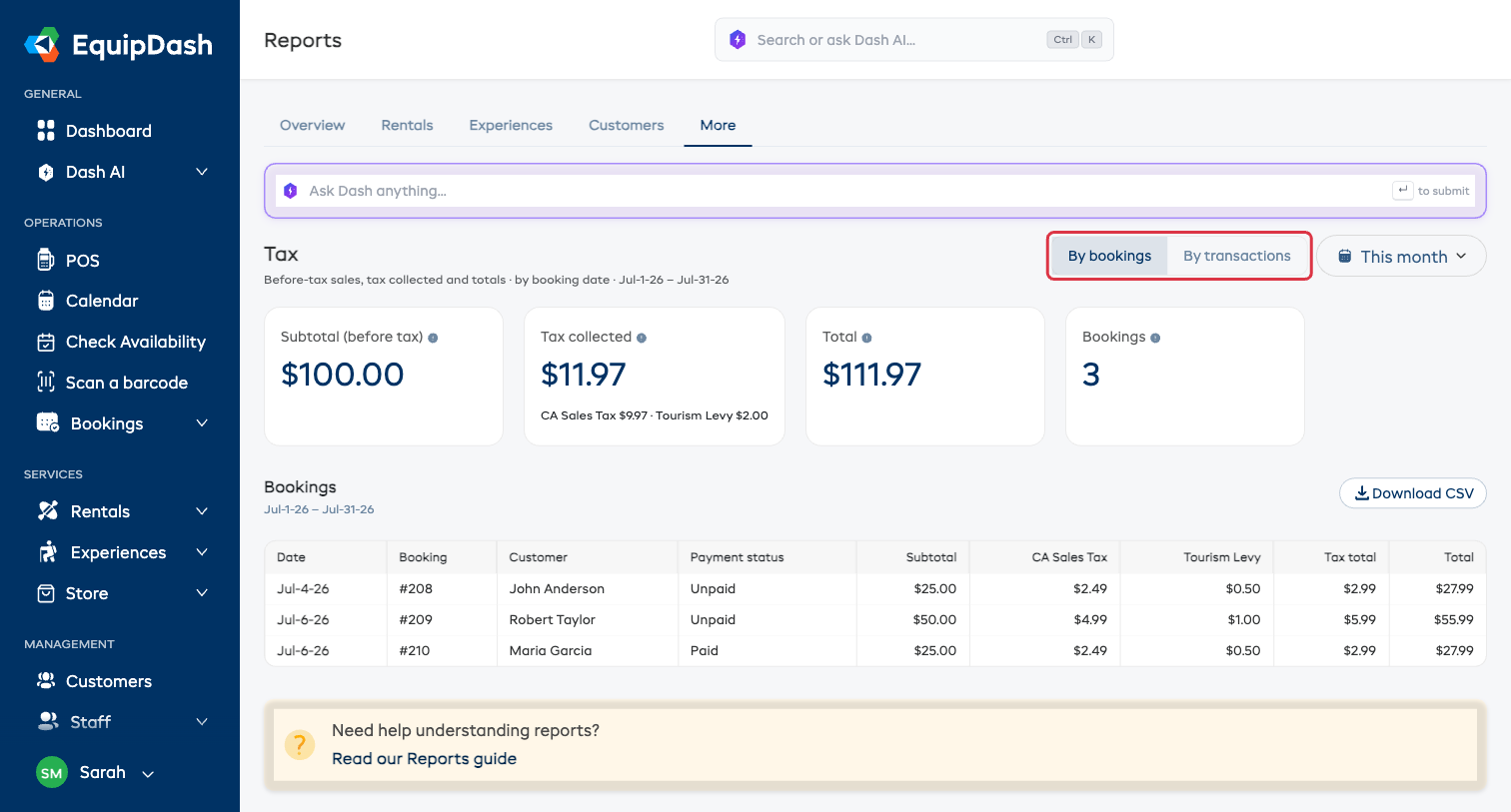Screen dimensions: 1511x812
Task: Click the question mark help icon
Action: point(300,745)
